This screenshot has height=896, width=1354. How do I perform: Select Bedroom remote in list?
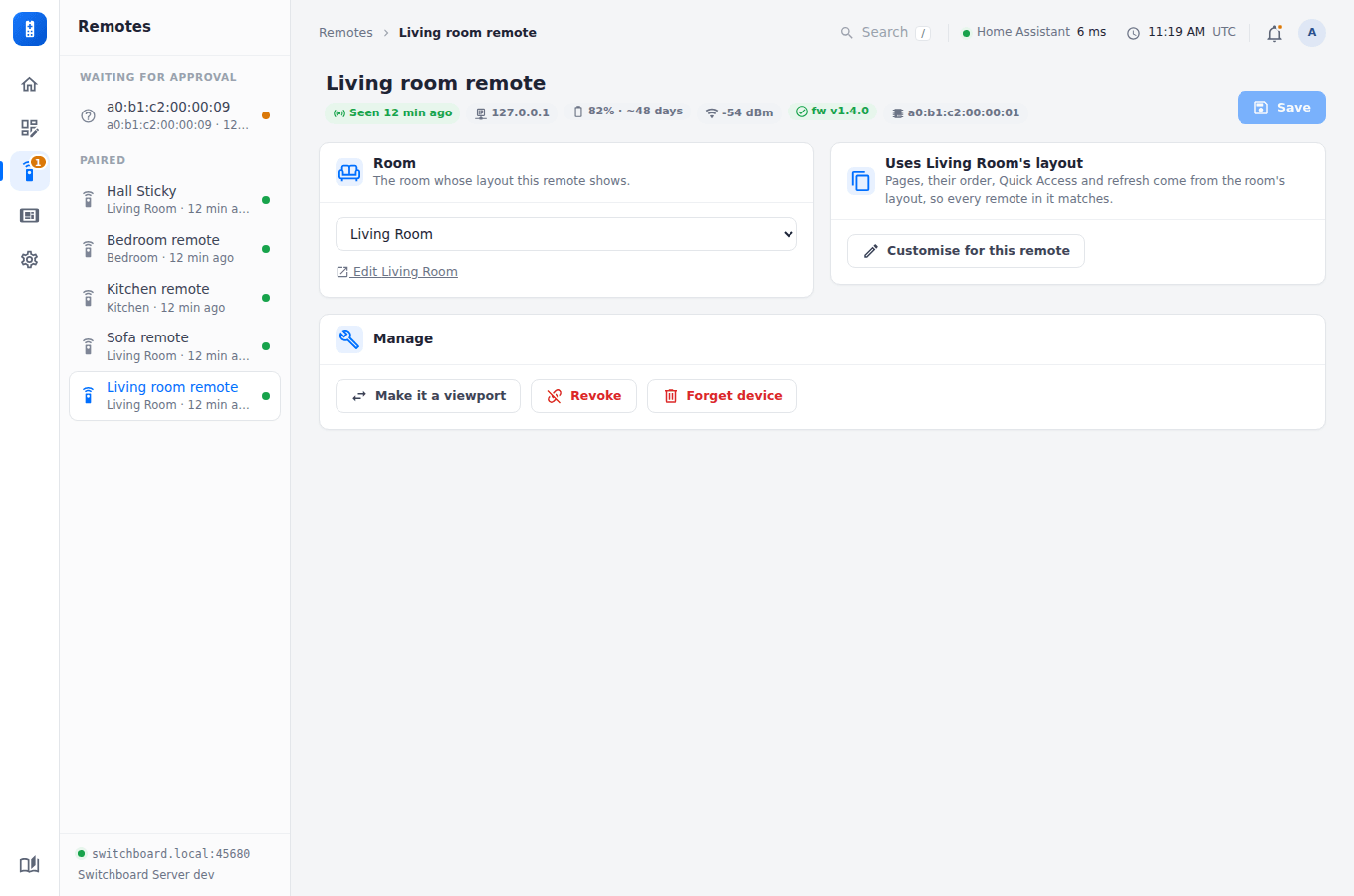tap(174, 249)
